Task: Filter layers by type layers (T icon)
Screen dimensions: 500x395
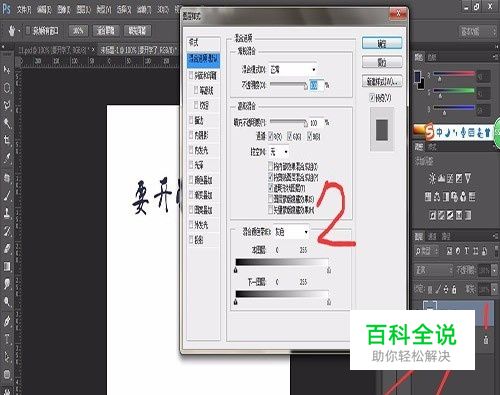Action: 466,251
